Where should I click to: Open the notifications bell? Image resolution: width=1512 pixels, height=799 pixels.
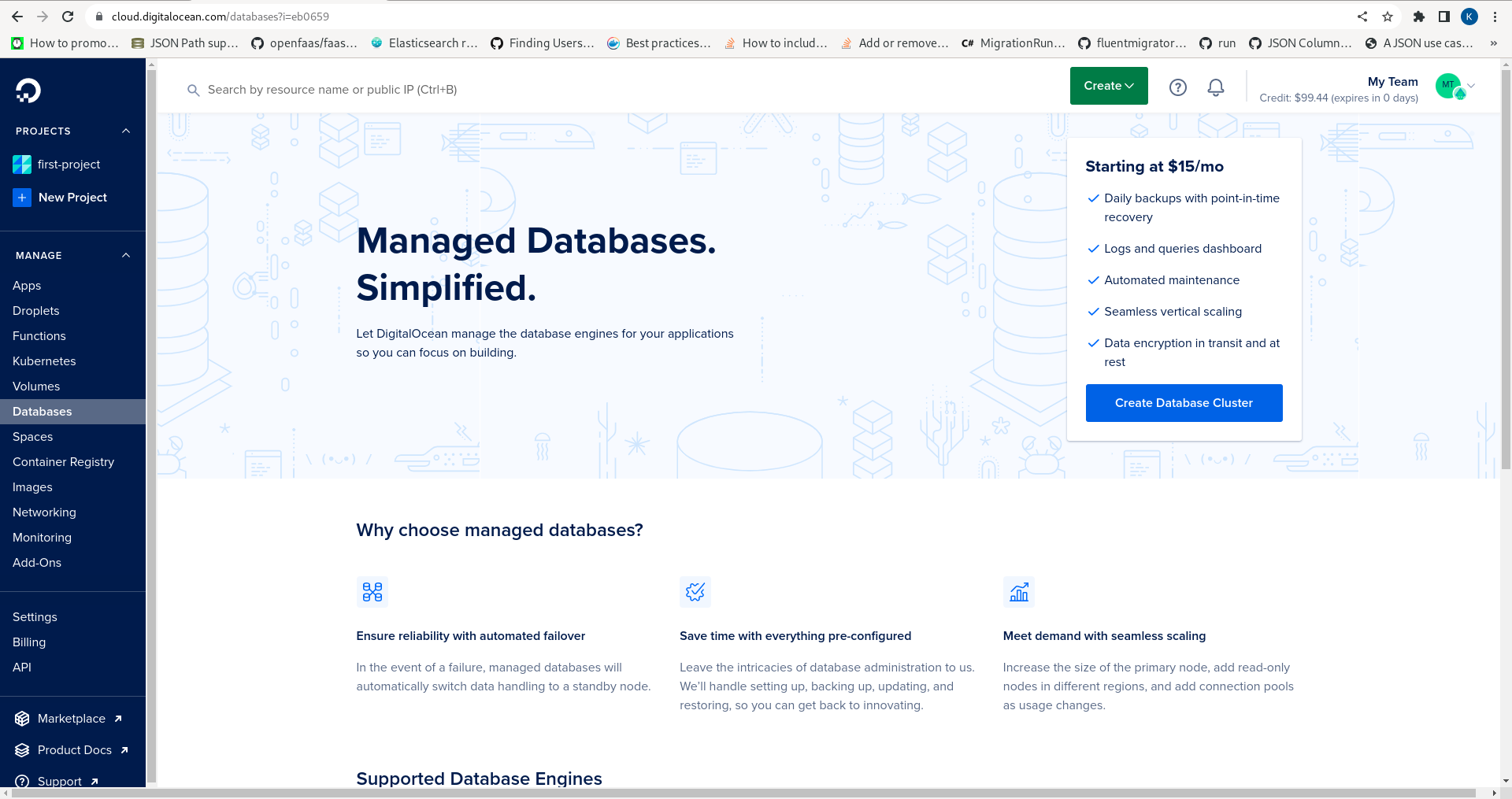pyautogui.click(x=1215, y=87)
